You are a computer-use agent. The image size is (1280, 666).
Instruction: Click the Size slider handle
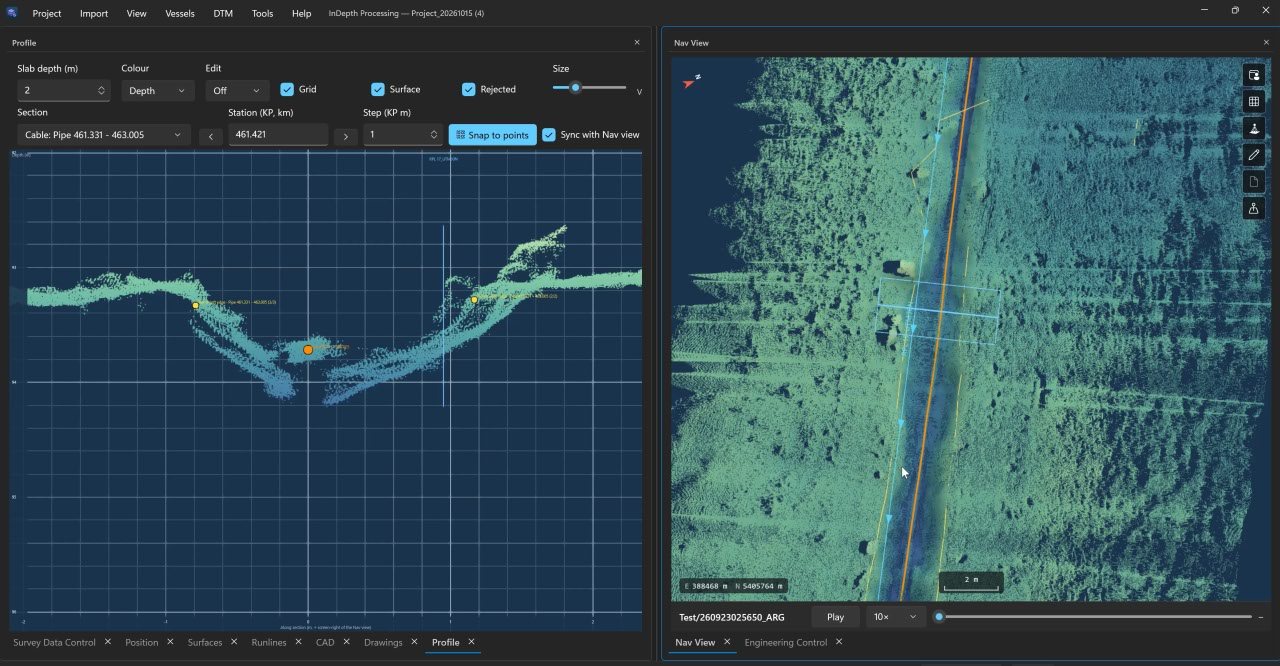(x=576, y=87)
